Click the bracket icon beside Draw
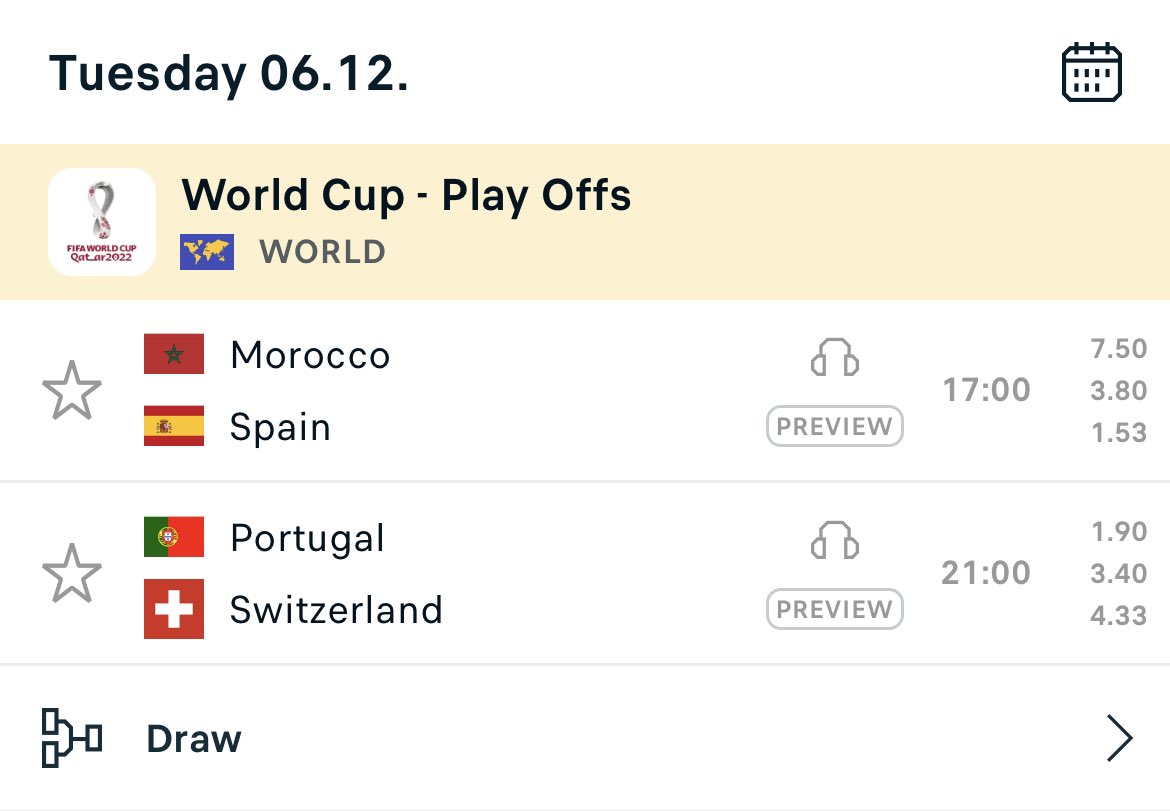Screen dimensions: 1170x811 (x=72, y=738)
